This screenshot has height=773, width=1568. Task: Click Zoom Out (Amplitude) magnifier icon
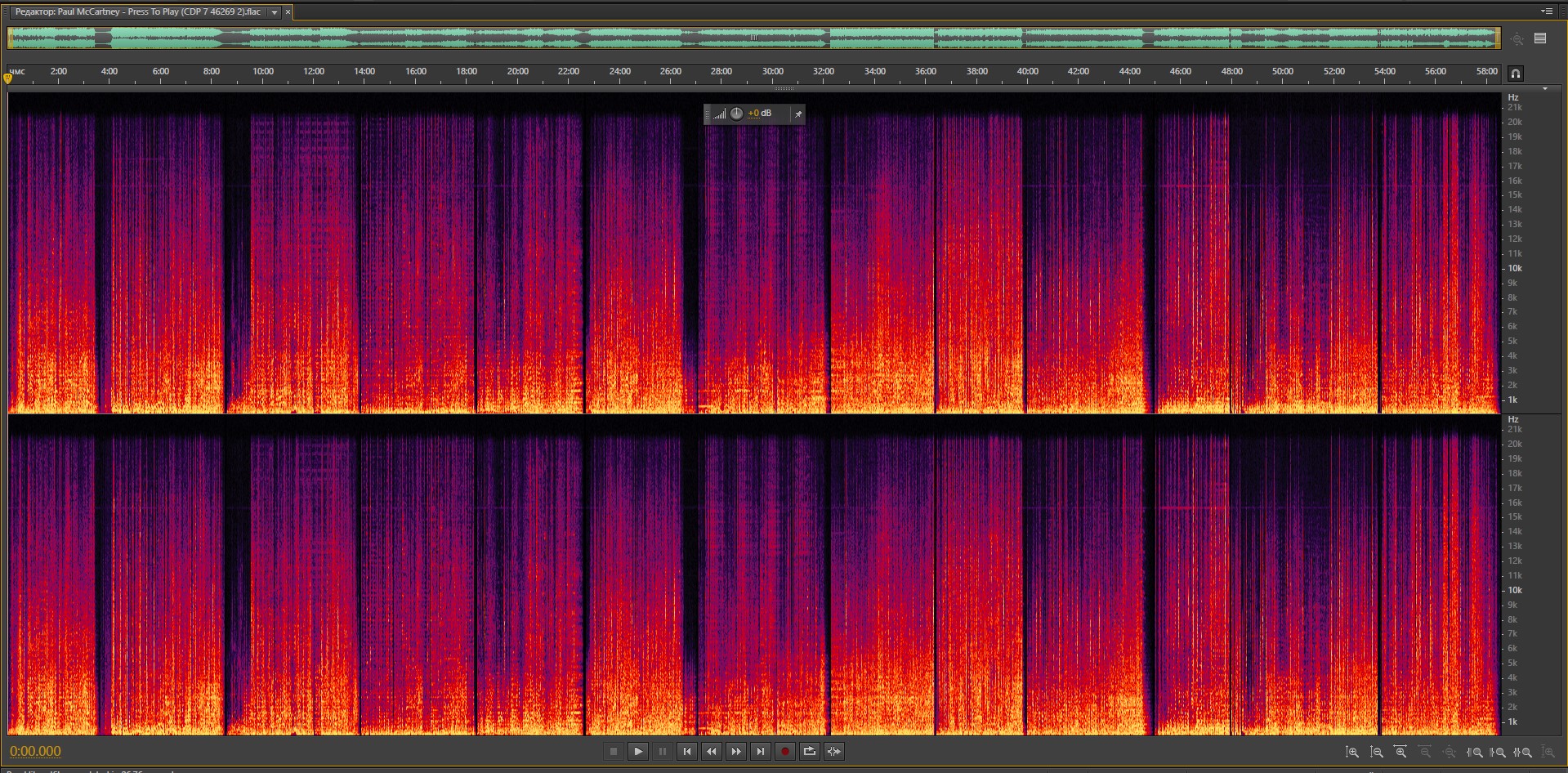[1377, 752]
